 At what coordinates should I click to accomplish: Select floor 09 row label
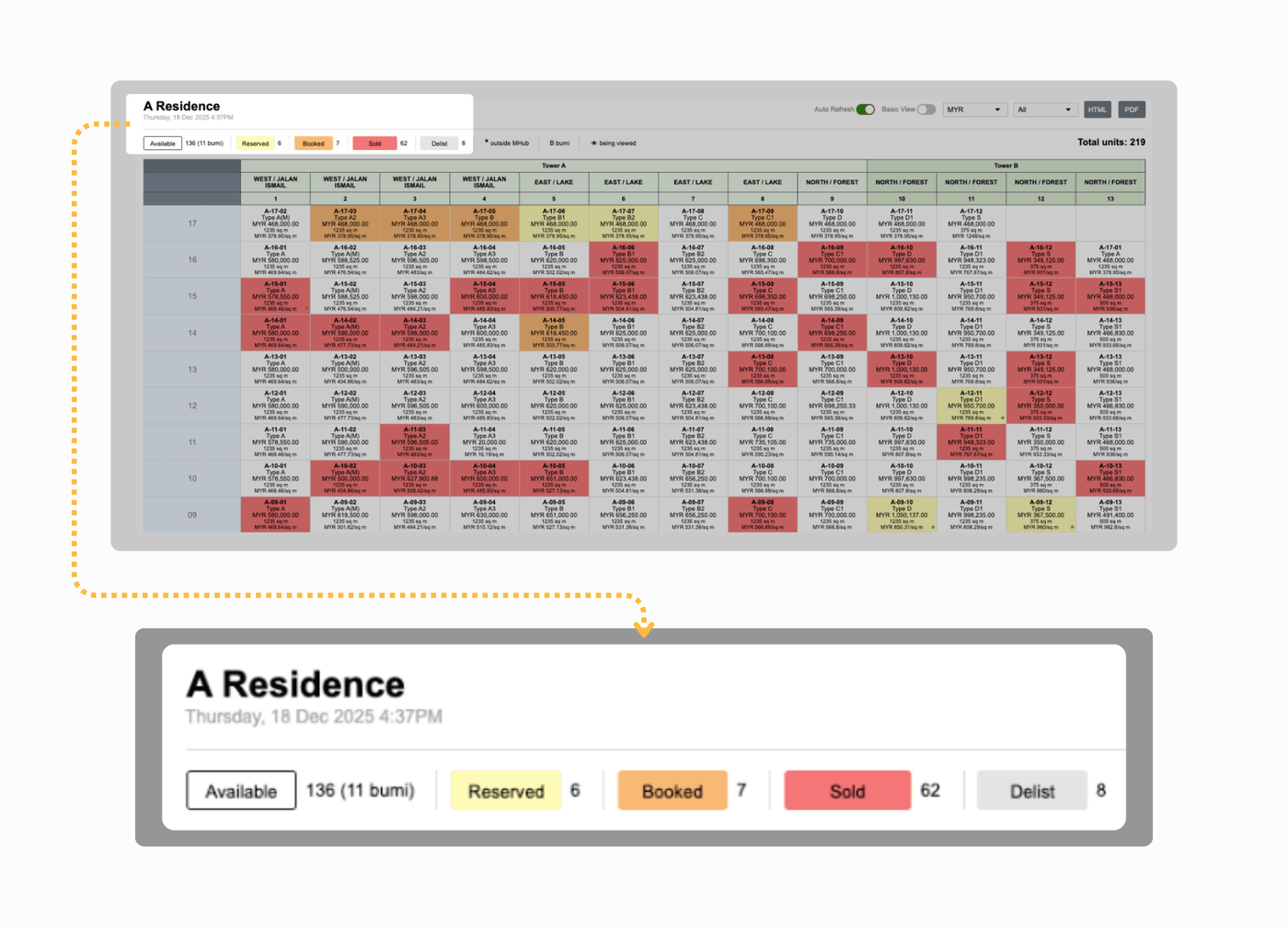(x=192, y=515)
